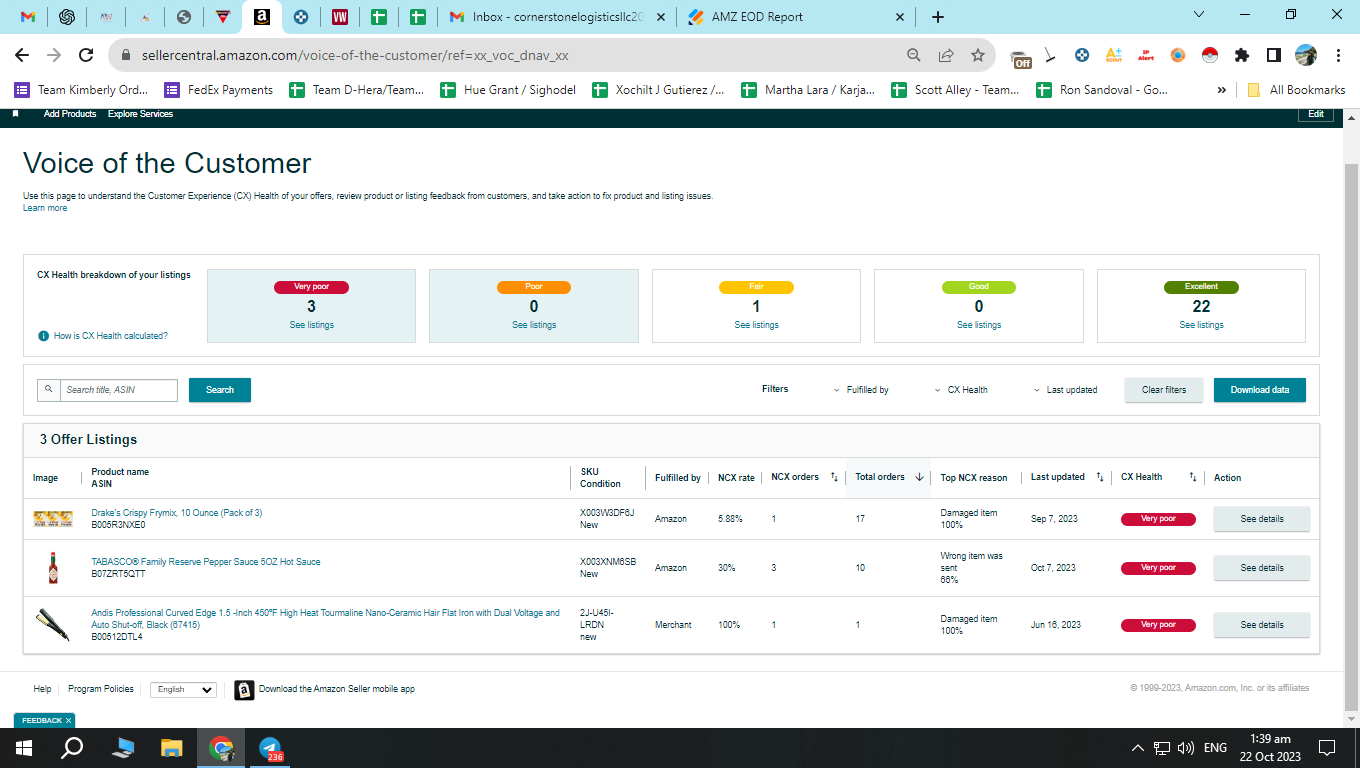
Task: Open the IP Alert extension
Action: click(1146, 55)
